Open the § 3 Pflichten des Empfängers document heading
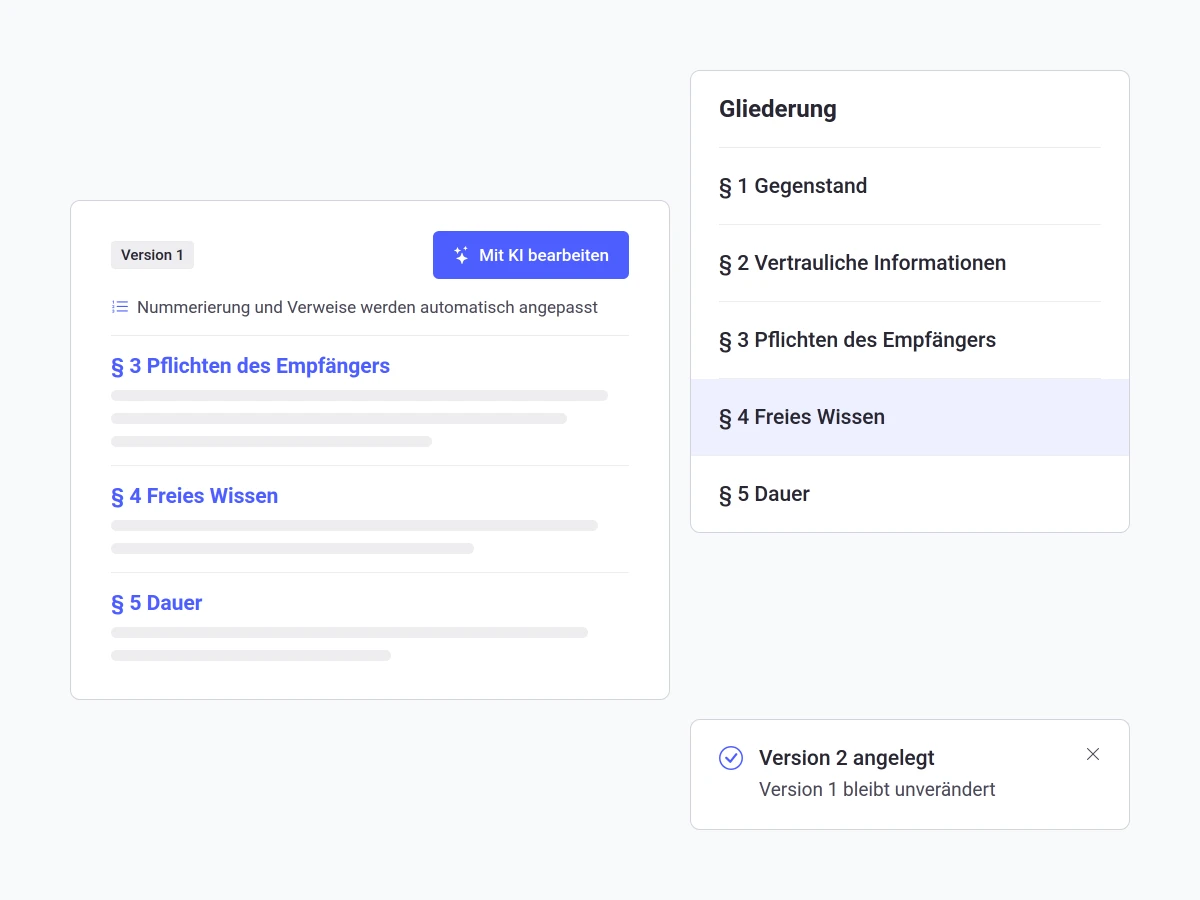 click(x=250, y=366)
